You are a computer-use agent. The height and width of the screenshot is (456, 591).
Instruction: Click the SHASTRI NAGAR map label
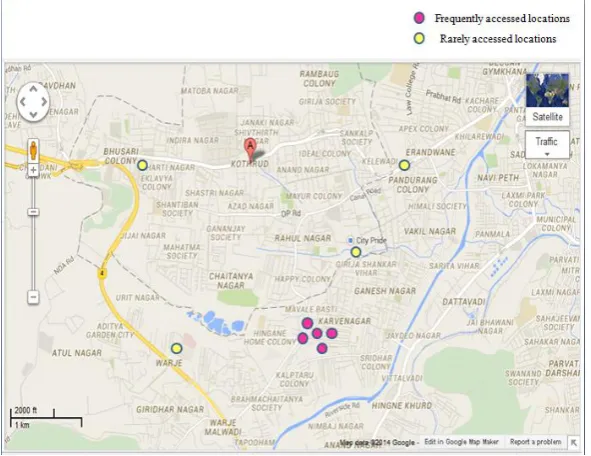(214, 193)
